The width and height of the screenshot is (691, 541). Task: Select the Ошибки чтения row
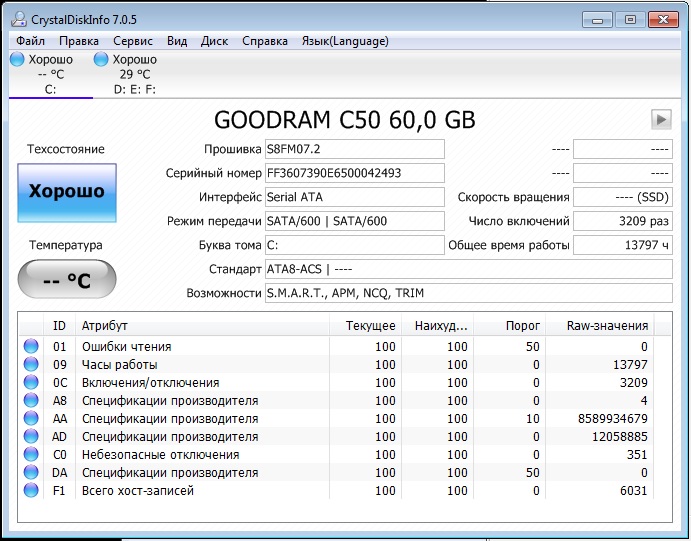click(337, 347)
